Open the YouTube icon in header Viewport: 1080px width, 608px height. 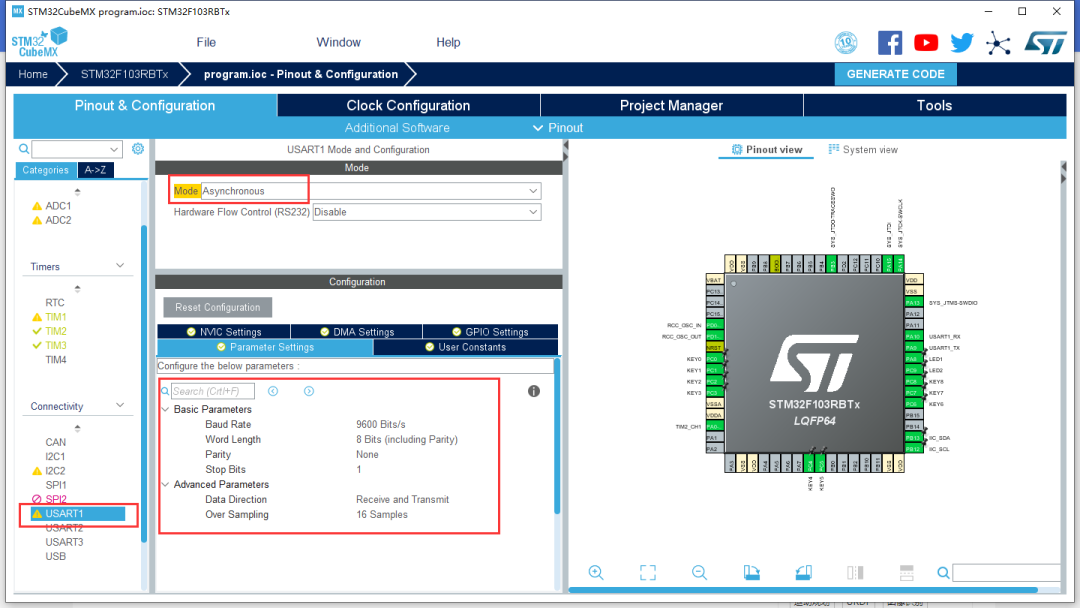(926, 43)
